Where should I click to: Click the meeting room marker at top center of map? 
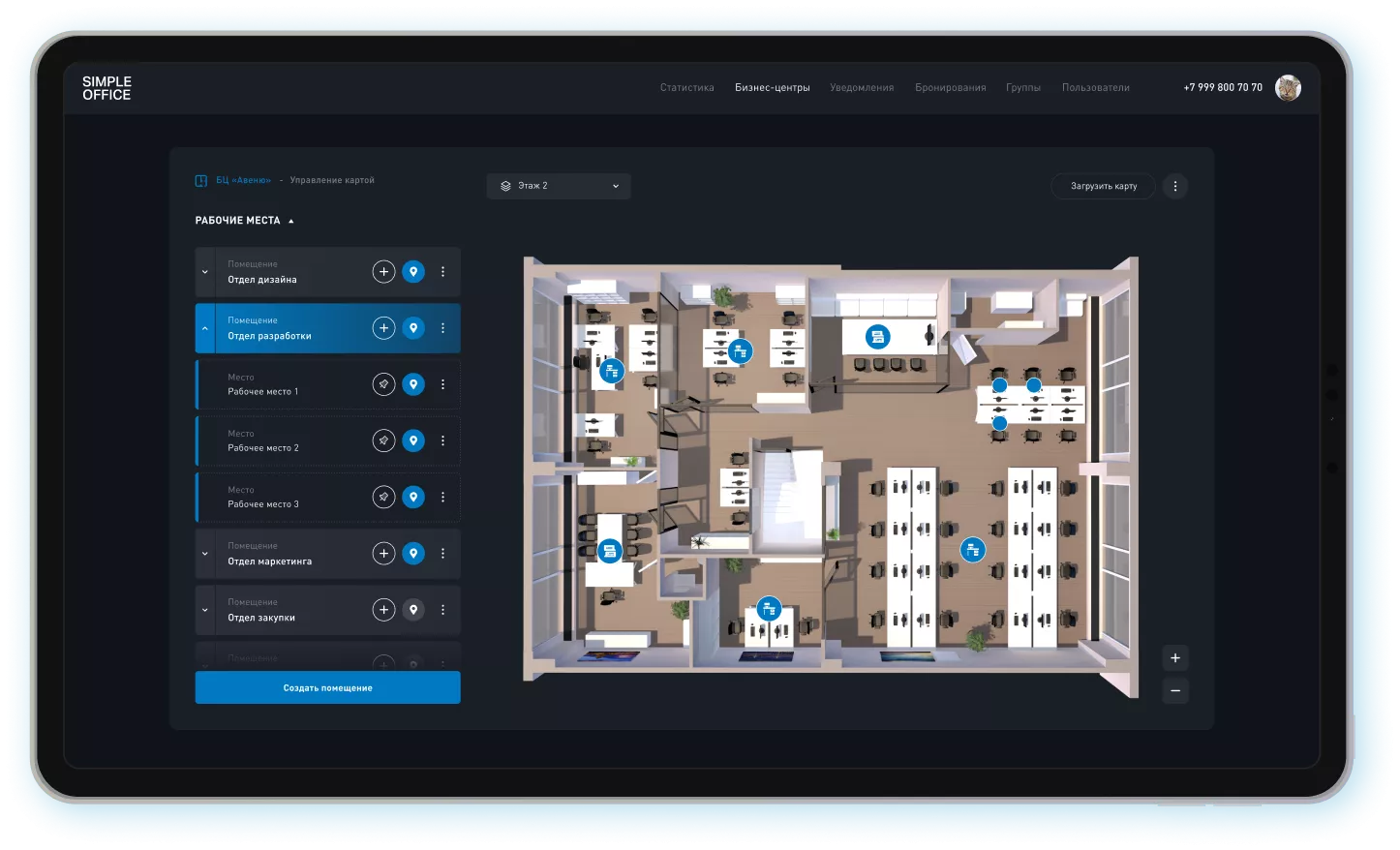[877, 337]
